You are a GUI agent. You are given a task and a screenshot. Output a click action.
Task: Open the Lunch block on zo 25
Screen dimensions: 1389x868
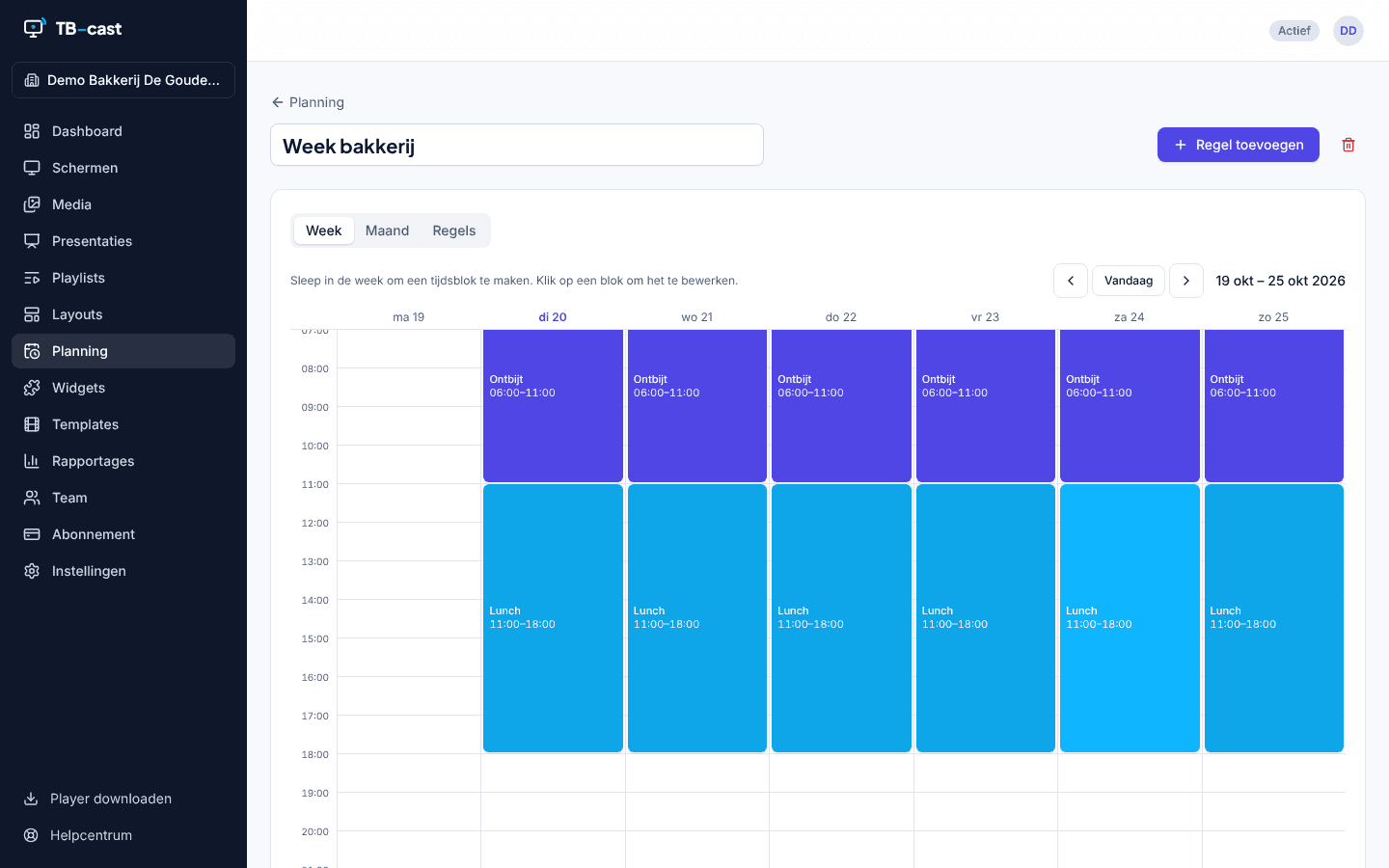(1274, 618)
